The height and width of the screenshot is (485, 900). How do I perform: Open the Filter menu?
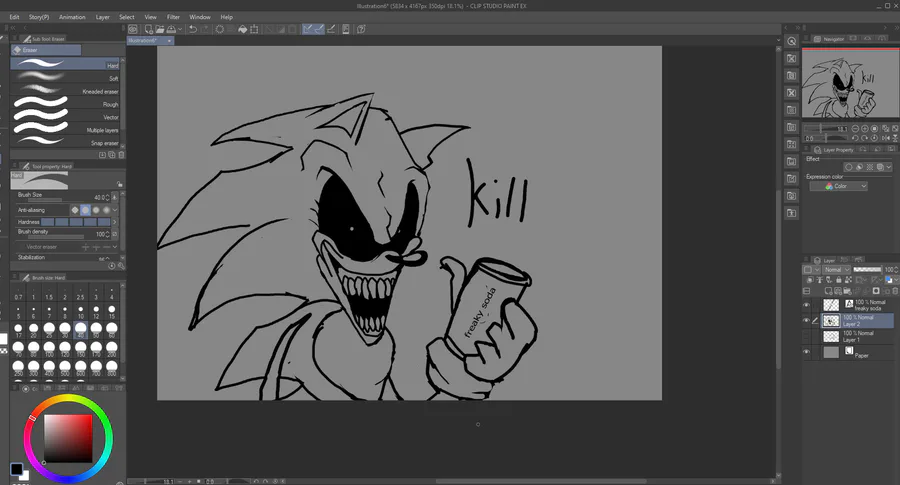[x=173, y=17]
